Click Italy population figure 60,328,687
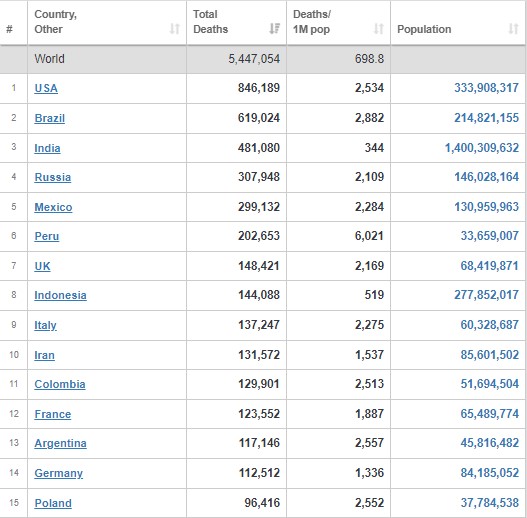Image resolution: width=527 pixels, height=518 pixels. pyautogui.click(x=489, y=325)
